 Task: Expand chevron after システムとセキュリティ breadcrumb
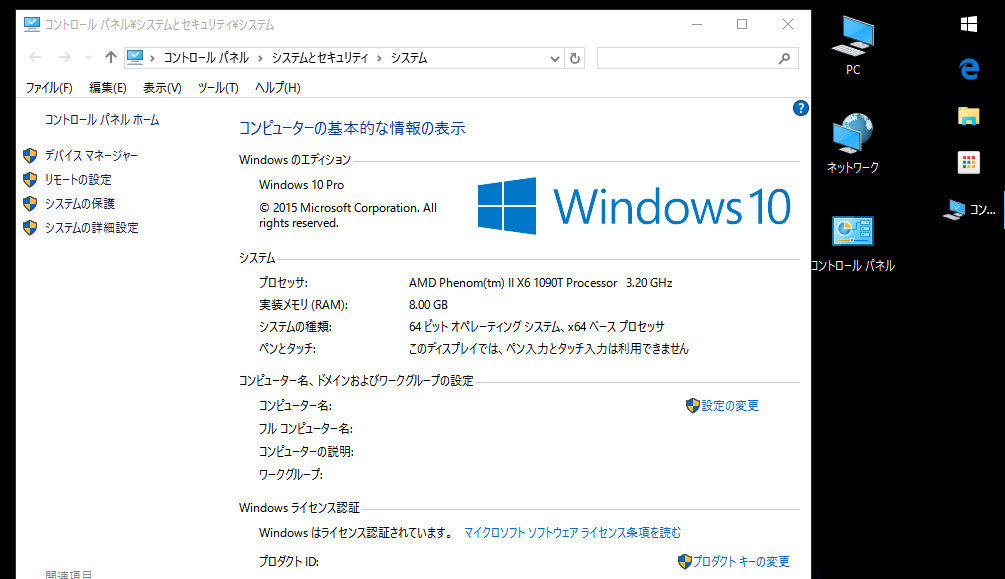tap(379, 58)
